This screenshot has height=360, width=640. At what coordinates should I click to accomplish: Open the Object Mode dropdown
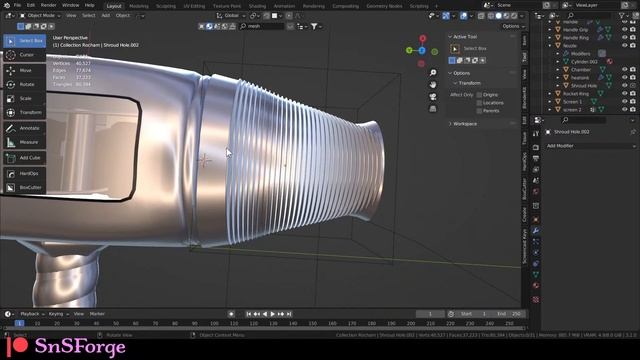(x=40, y=16)
